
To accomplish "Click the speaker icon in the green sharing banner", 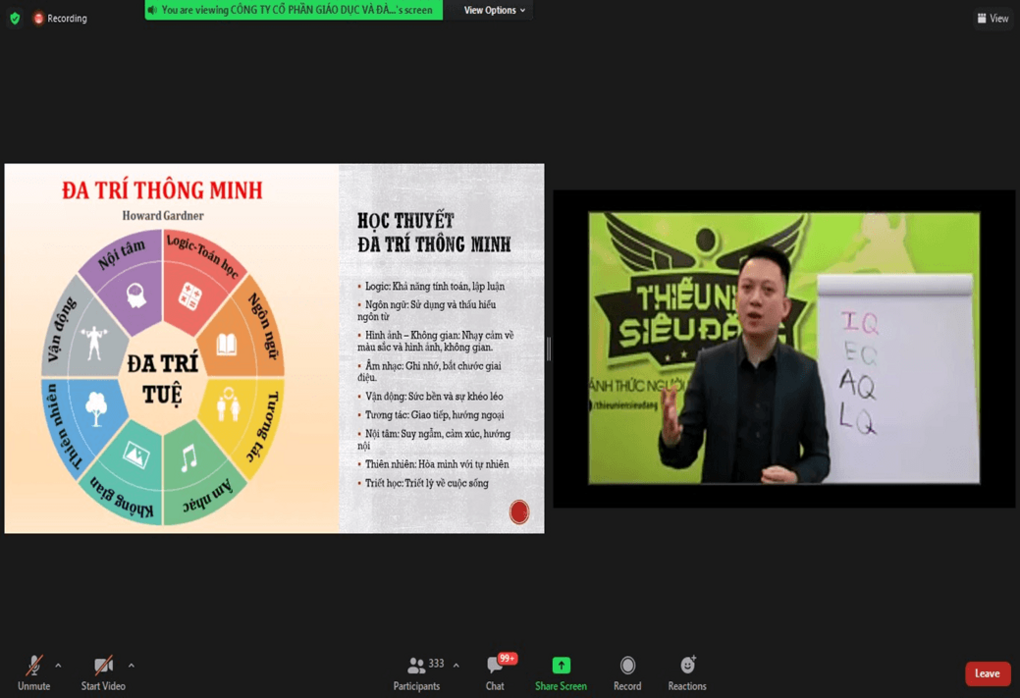I will coord(153,10).
